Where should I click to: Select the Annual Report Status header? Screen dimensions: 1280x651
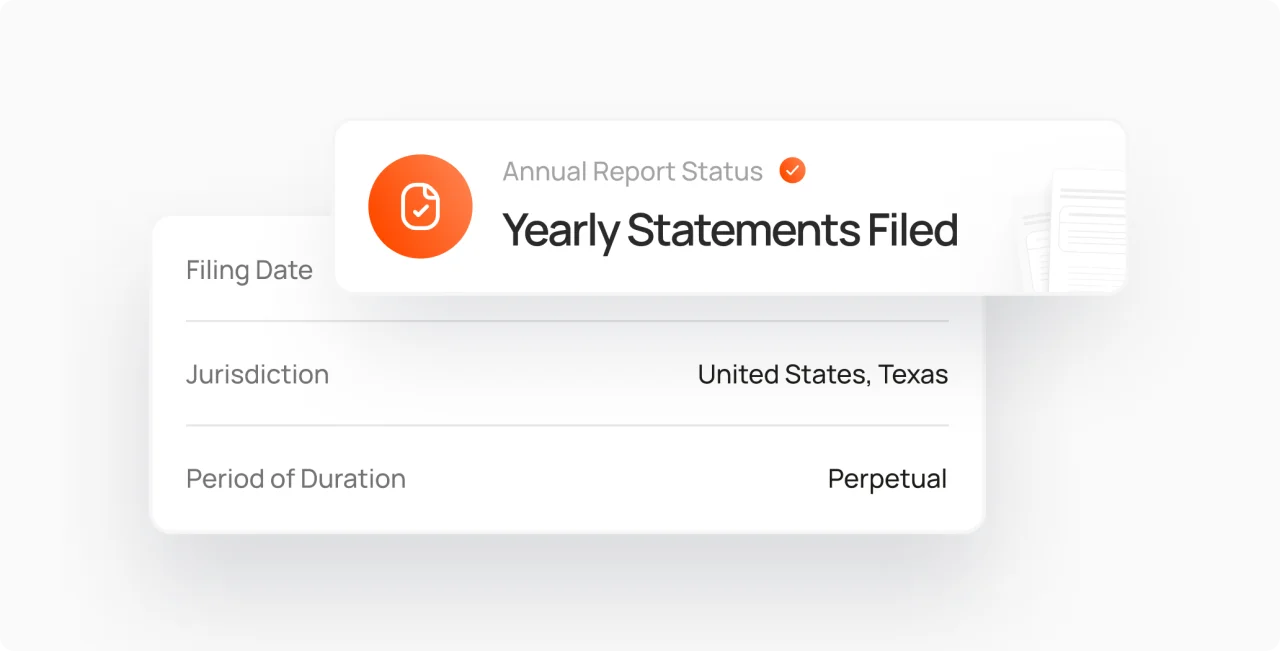coord(632,171)
